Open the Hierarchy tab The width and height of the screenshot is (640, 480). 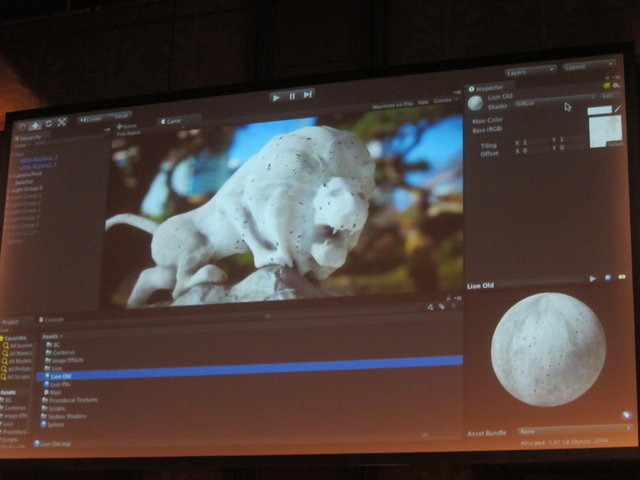[29, 138]
